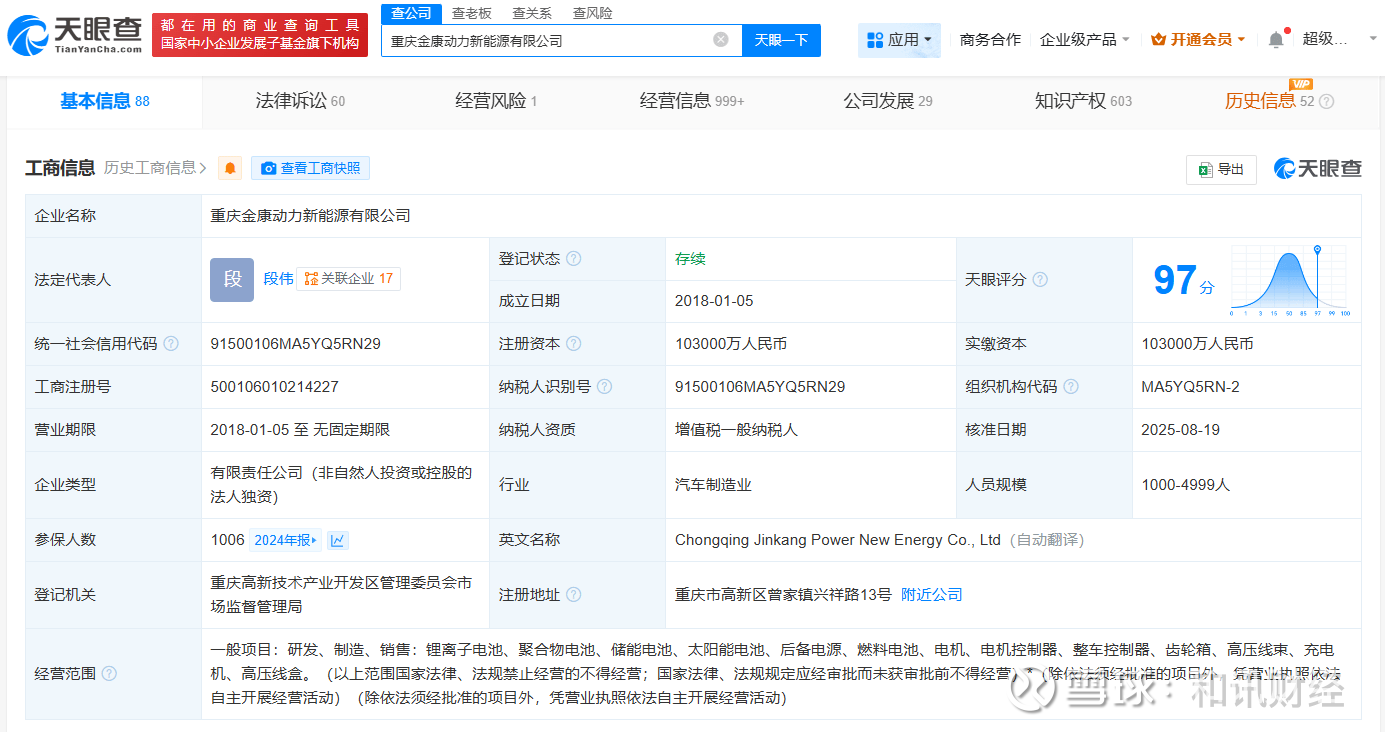Click the help icon next to 登记状态
Screen dimensions: 1385x732
point(573,259)
